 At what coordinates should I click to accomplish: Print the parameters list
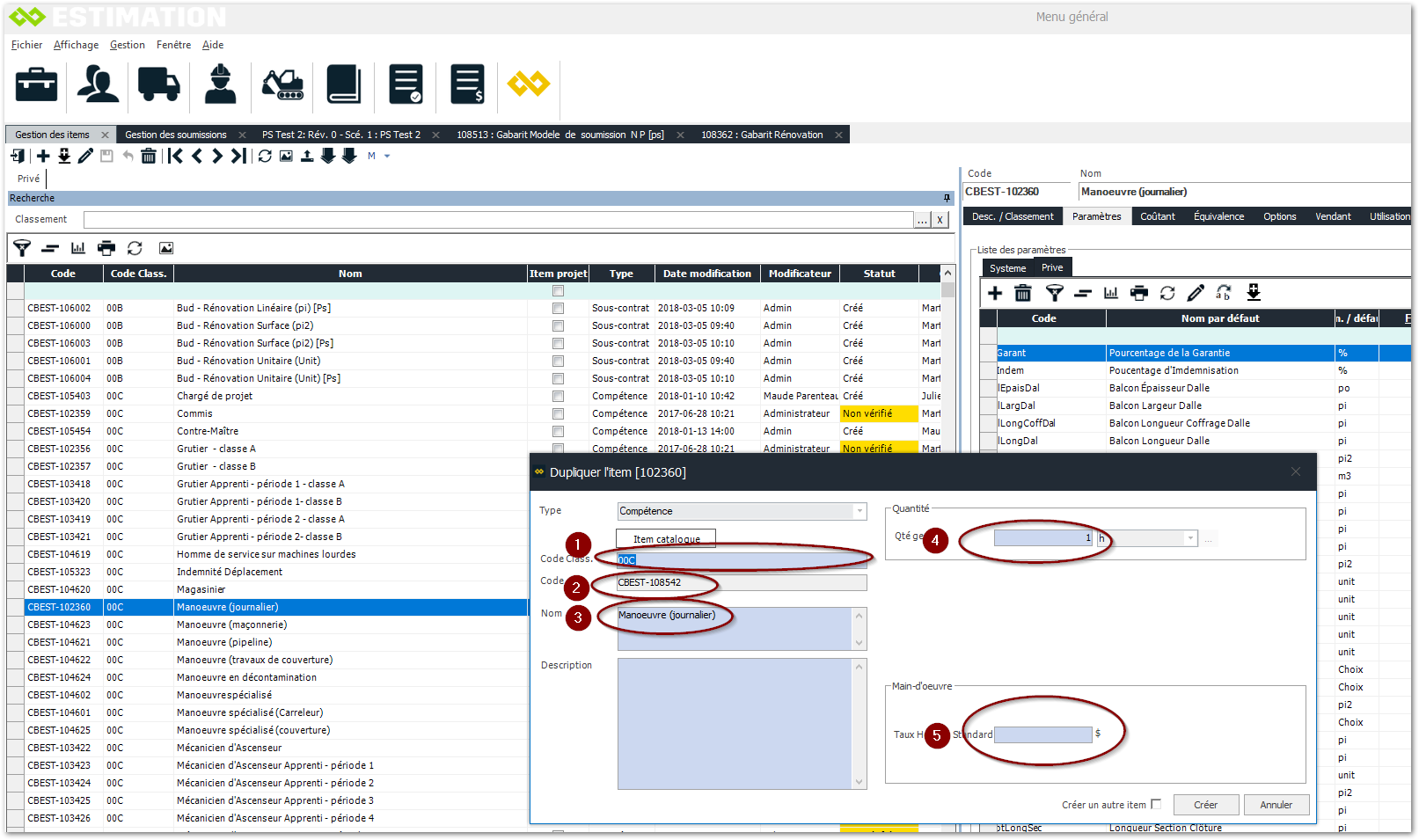(1139, 293)
